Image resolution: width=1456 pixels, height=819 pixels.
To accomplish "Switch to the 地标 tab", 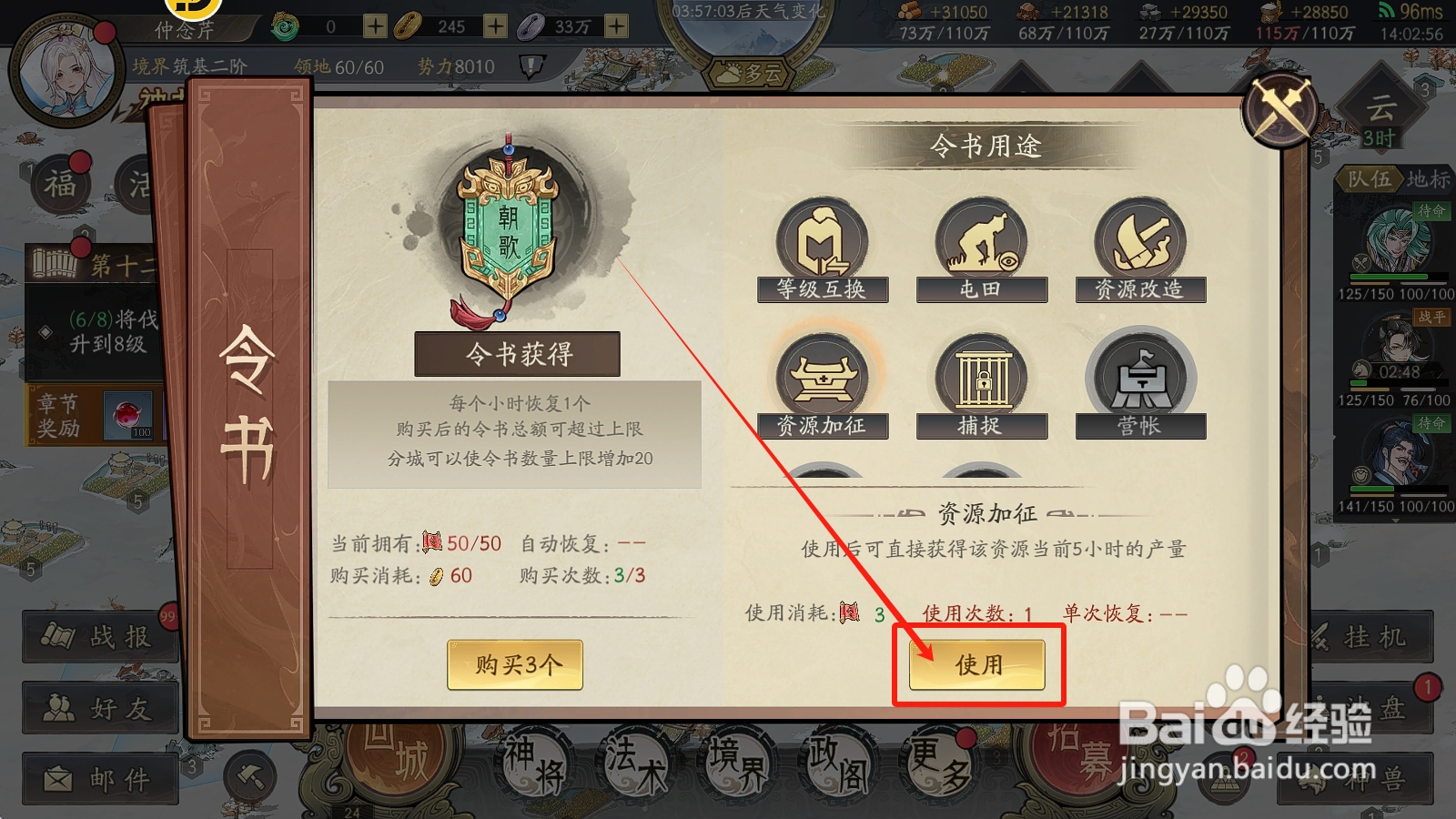I will (1428, 179).
